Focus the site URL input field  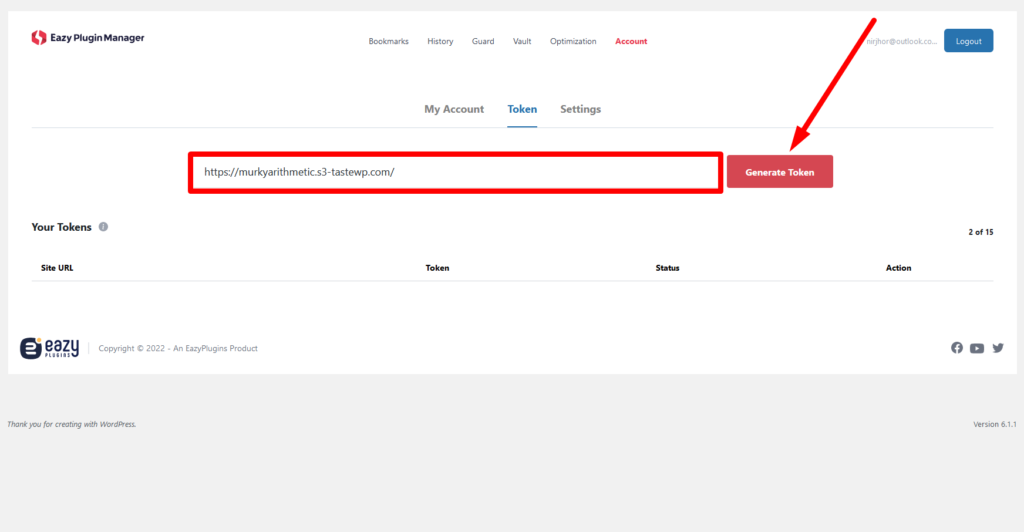[x=456, y=172]
